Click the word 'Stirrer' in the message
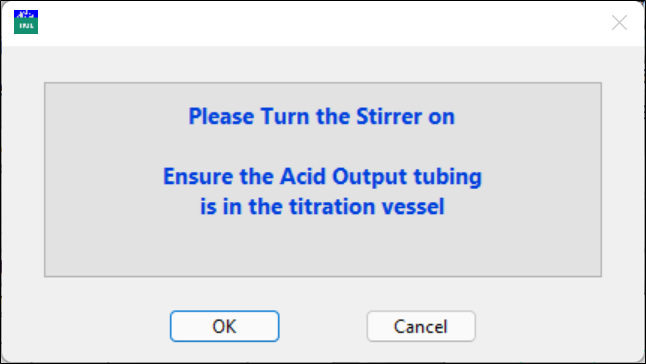646x364 pixels. [x=389, y=117]
